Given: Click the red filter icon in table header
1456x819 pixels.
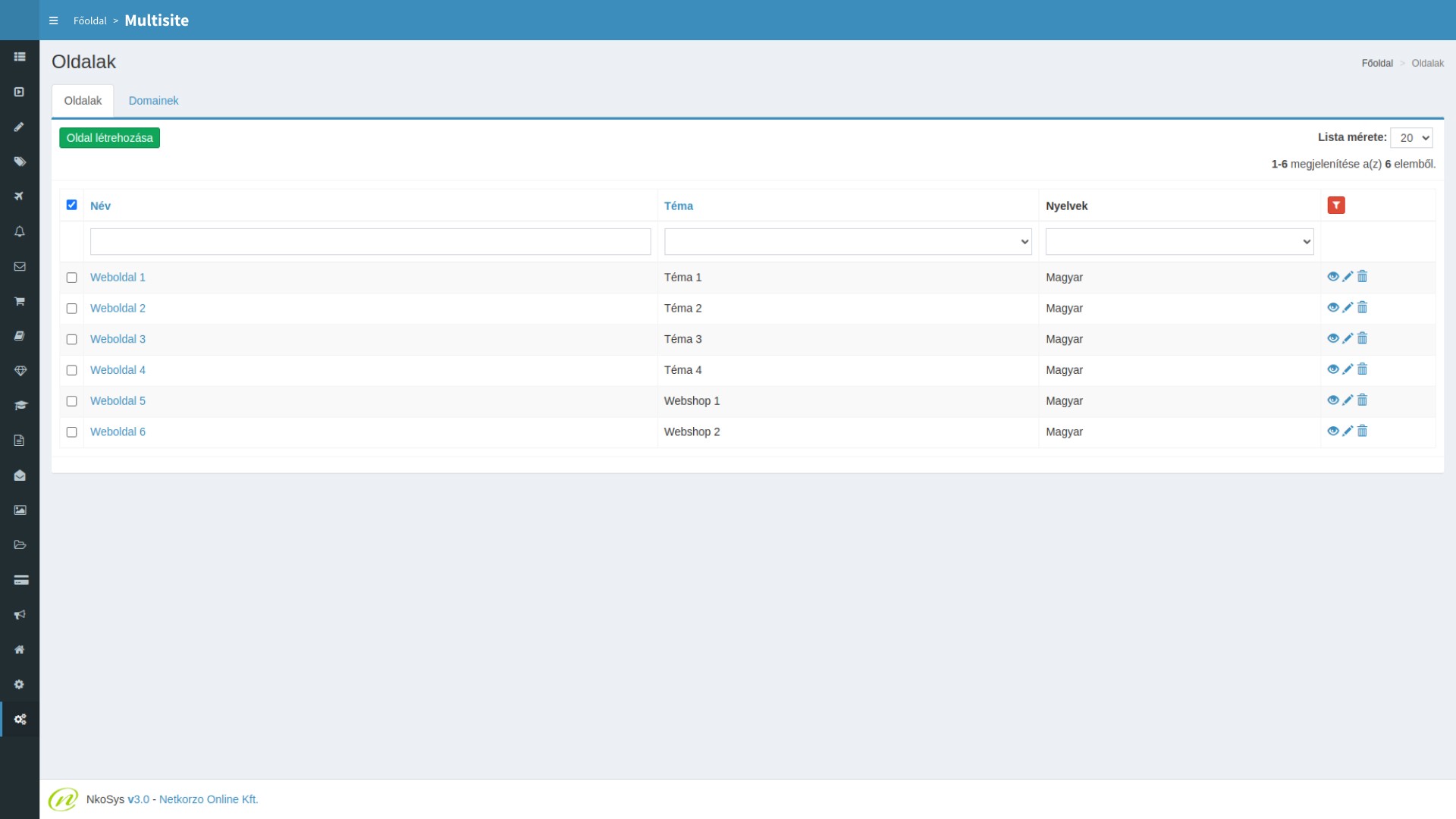Looking at the screenshot, I should coord(1335,206).
